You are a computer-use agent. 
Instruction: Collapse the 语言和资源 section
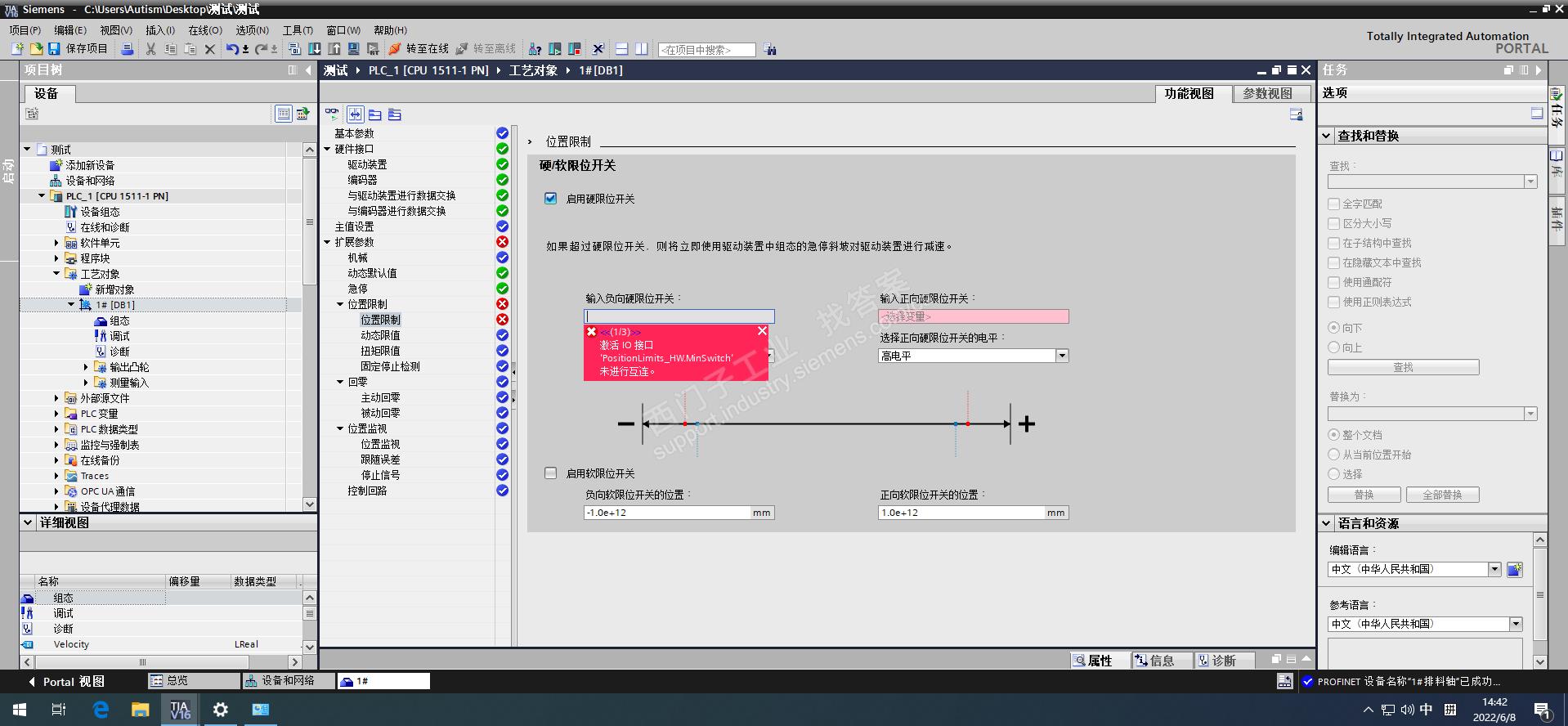coord(1327,523)
